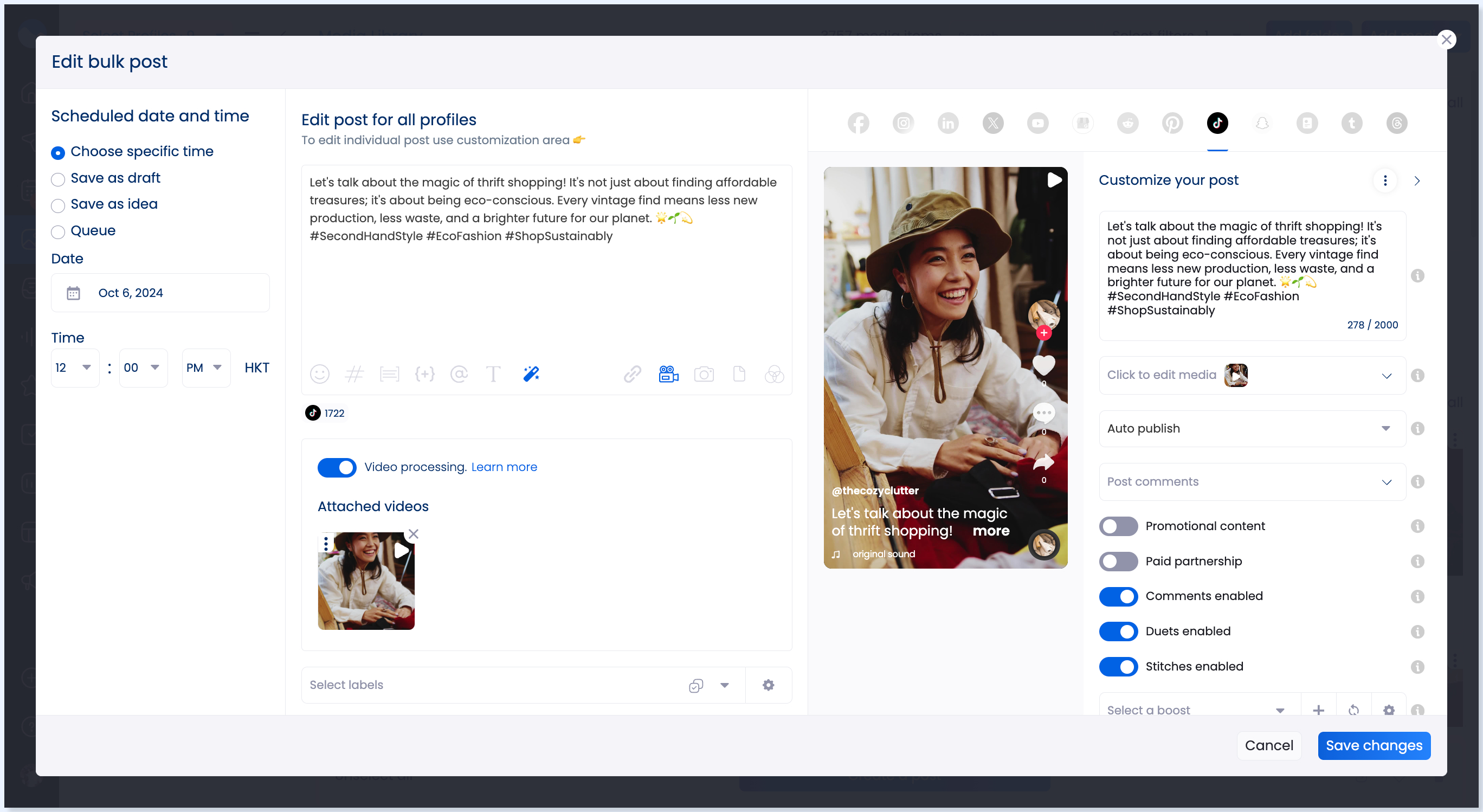Viewport: 1483px width, 812px height.
Task: Attach a document with the file icon
Action: pyautogui.click(x=739, y=375)
